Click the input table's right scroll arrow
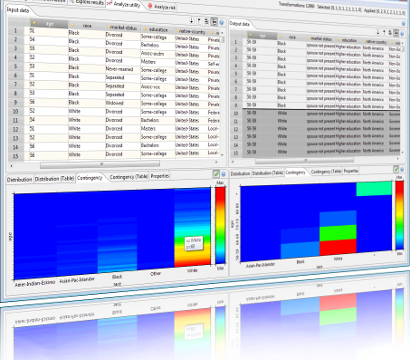The height and width of the screenshot is (360, 410). click(216, 162)
